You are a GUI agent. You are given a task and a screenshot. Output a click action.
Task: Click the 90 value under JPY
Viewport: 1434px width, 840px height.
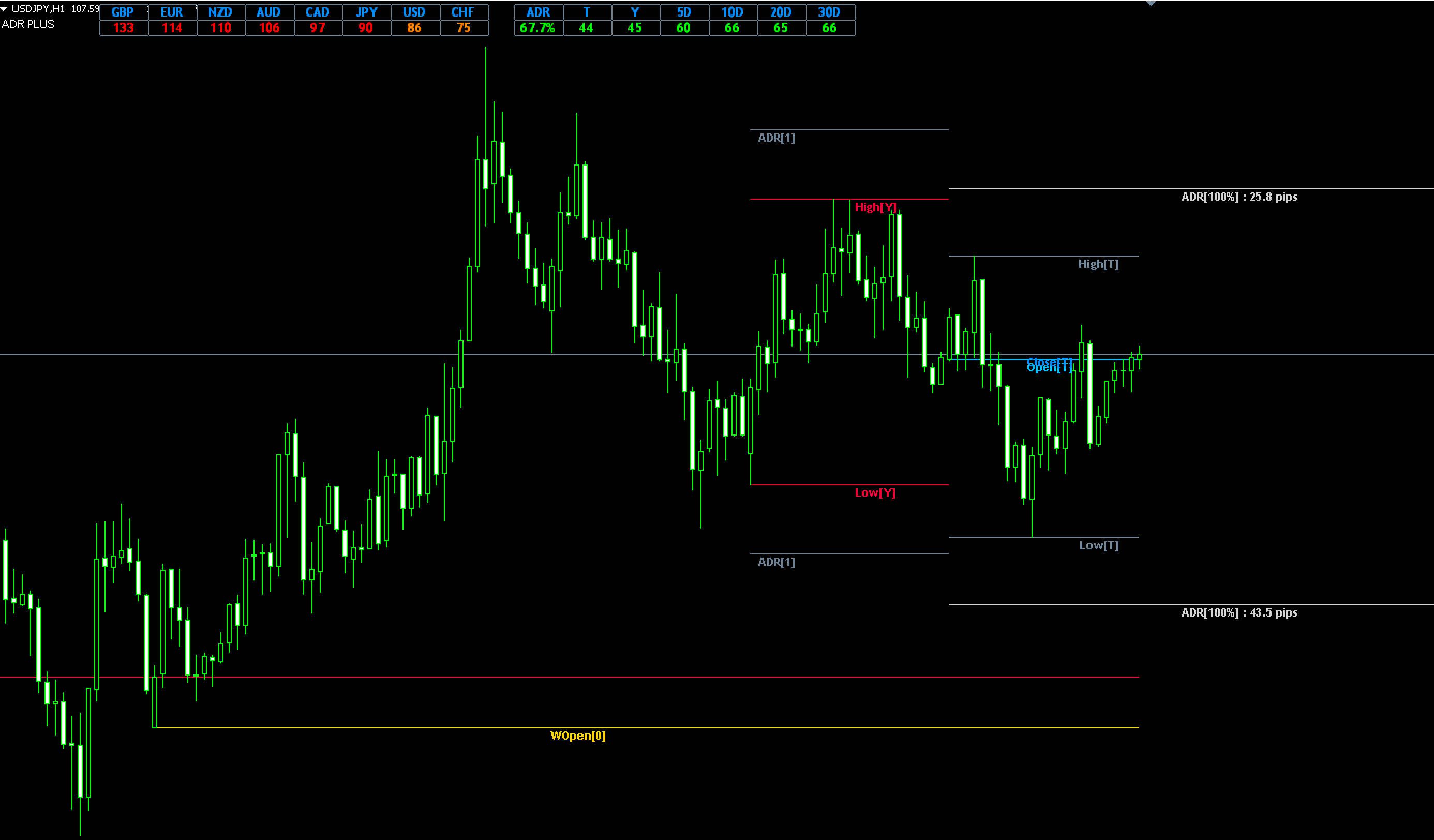(366, 28)
